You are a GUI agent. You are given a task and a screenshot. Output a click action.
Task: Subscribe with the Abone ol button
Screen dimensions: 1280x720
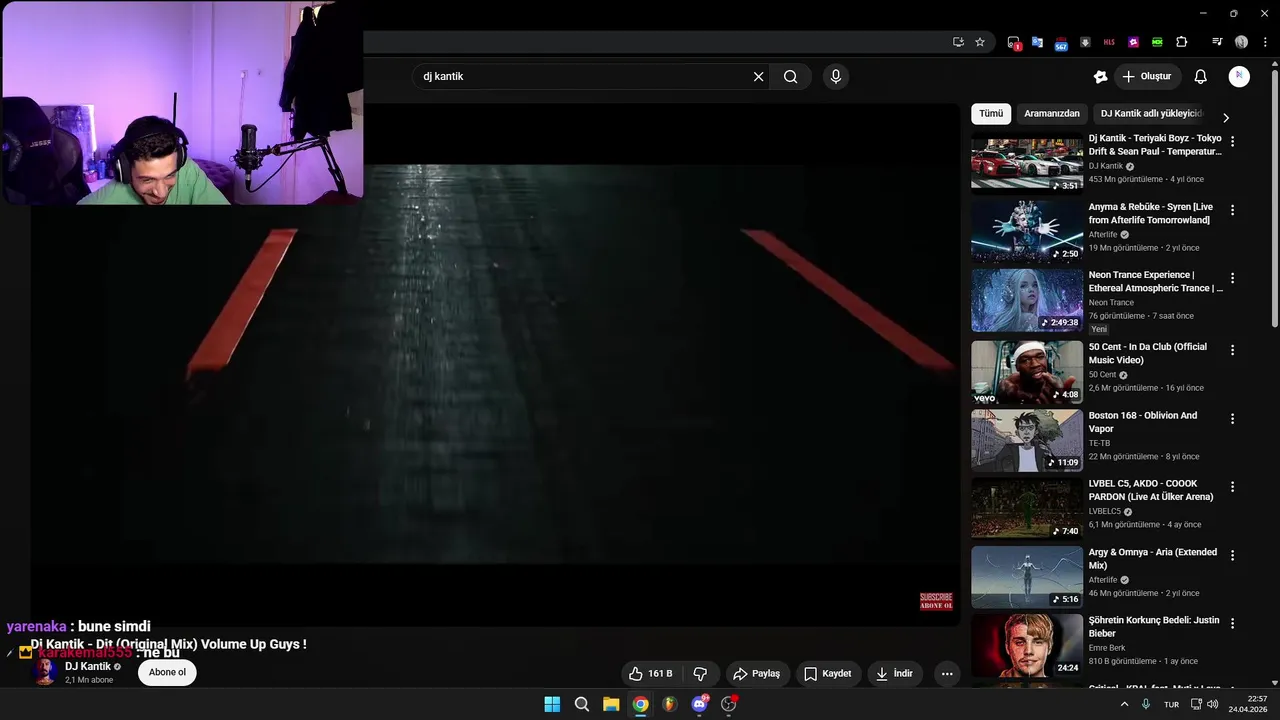click(x=167, y=672)
